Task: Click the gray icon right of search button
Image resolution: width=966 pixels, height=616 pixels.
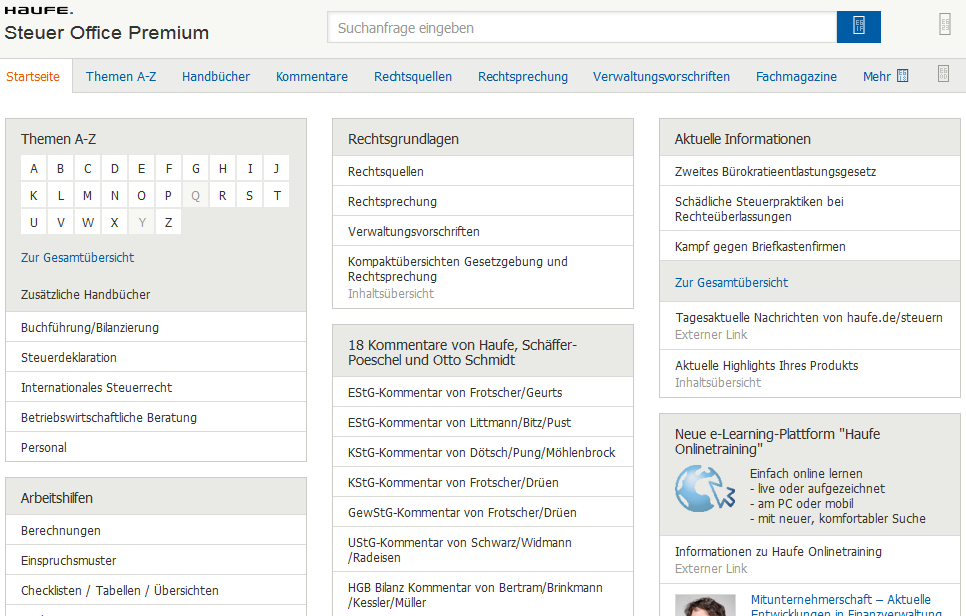Action: point(944,25)
